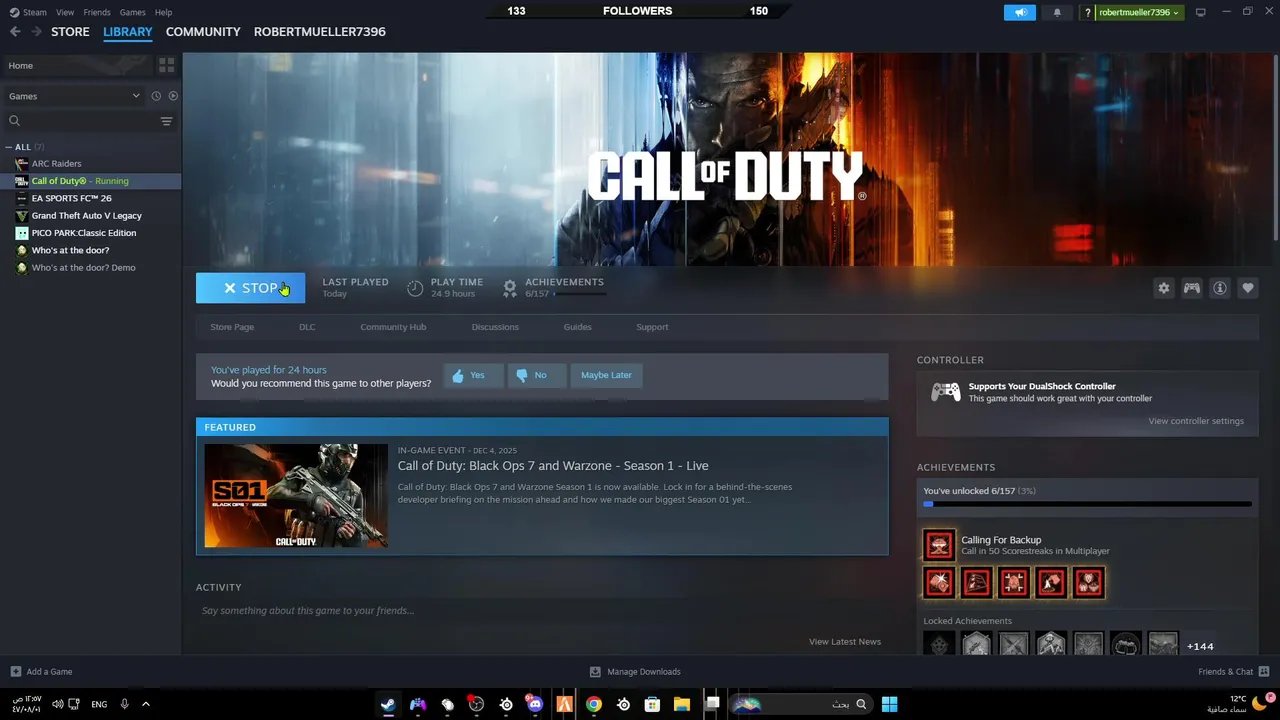Open Black Ops 7 Season 1 article title
The height and width of the screenshot is (720, 1280).
point(553,466)
